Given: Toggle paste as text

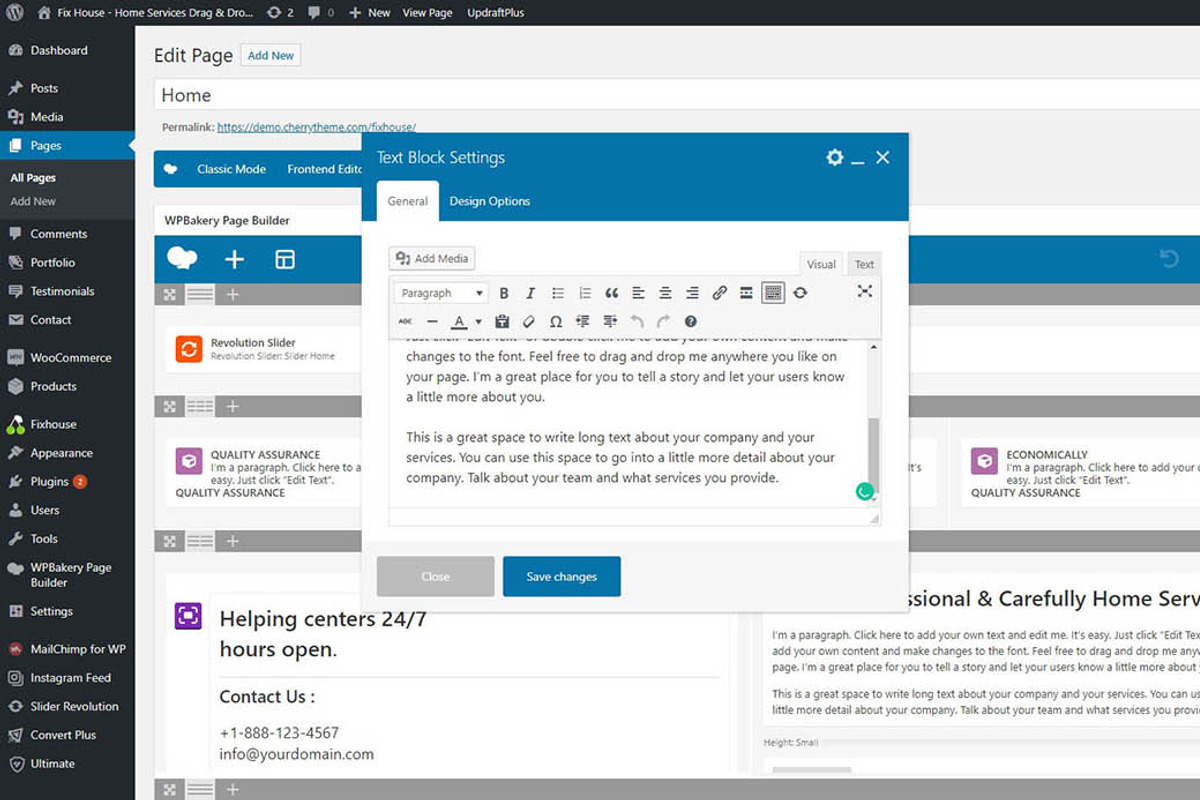Looking at the screenshot, I should [502, 321].
